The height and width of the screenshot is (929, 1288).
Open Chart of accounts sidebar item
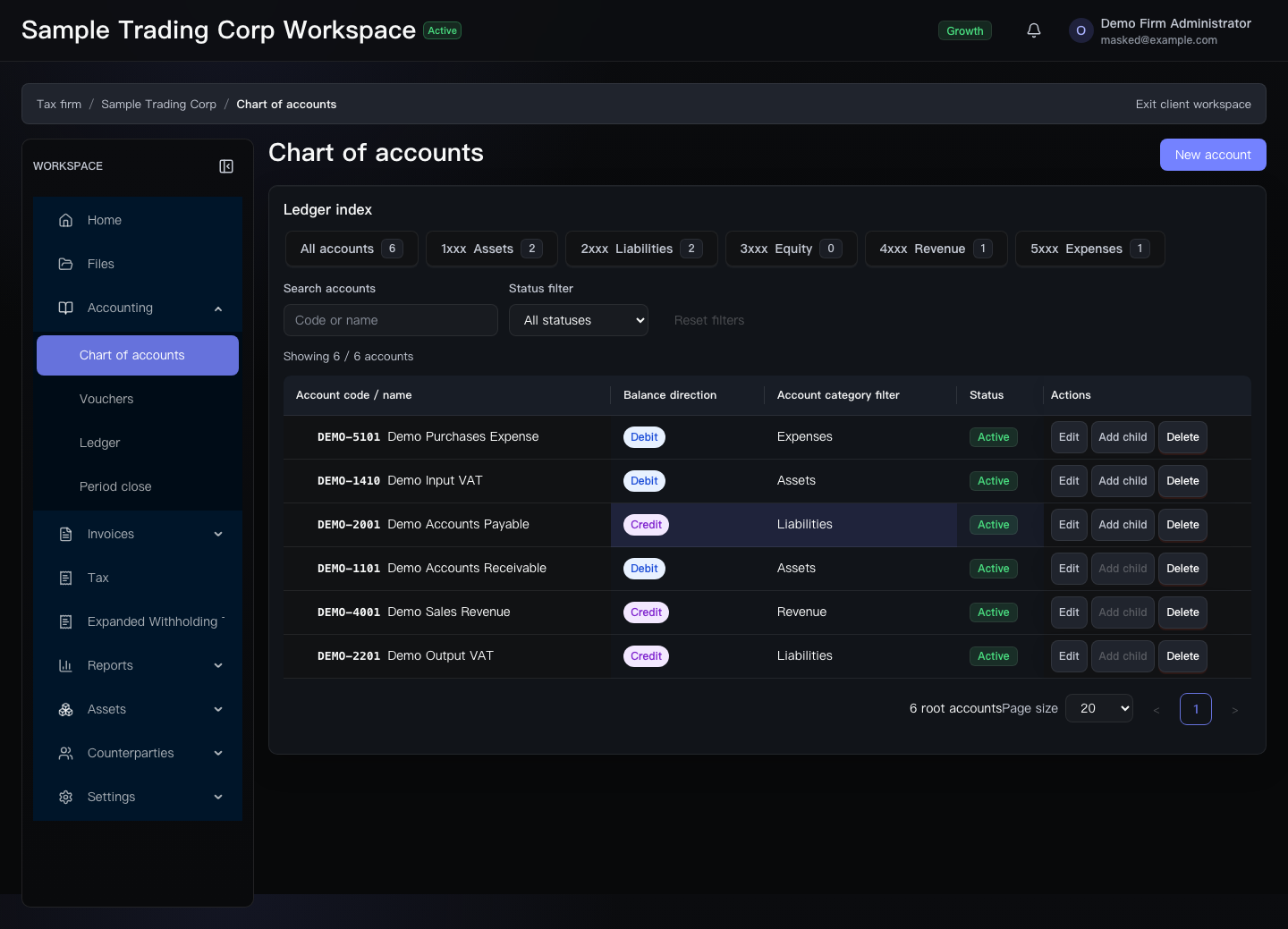tap(138, 355)
